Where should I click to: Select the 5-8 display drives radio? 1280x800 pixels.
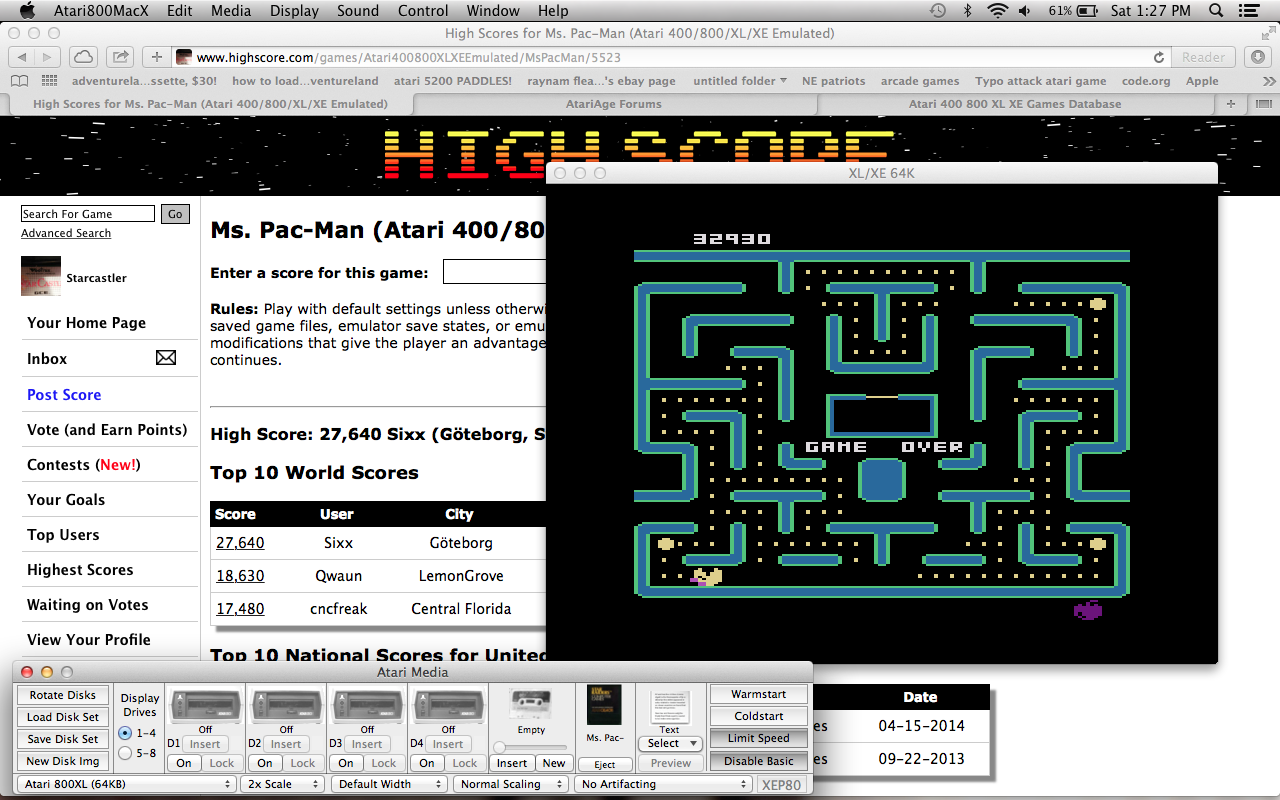(x=125, y=753)
